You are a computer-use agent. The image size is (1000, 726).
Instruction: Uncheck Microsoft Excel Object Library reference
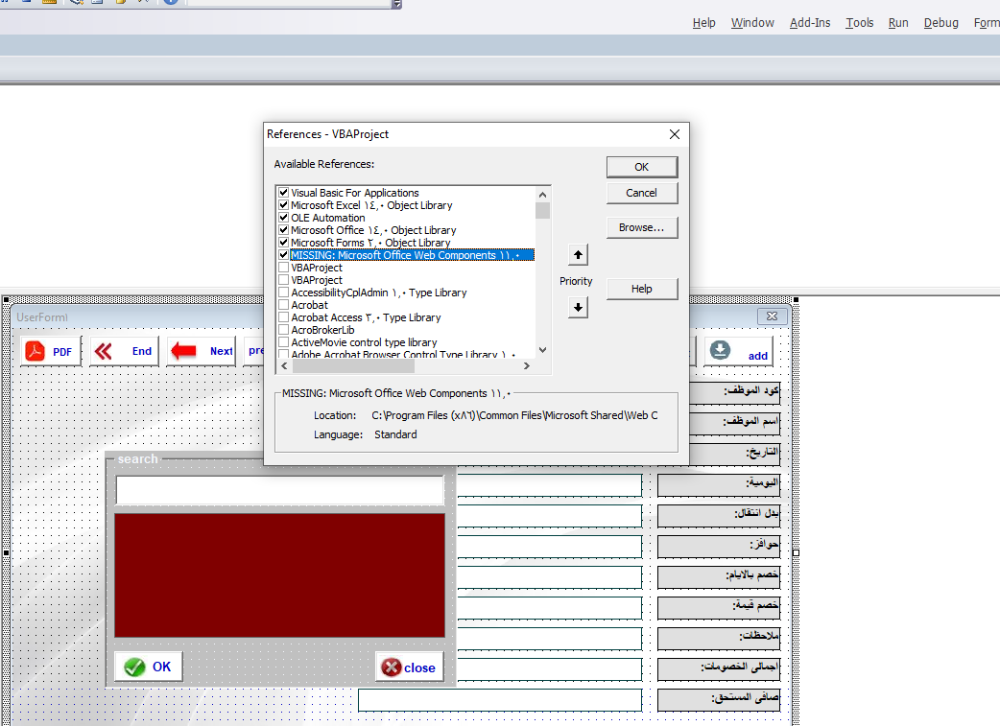pyautogui.click(x=284, y=205)
